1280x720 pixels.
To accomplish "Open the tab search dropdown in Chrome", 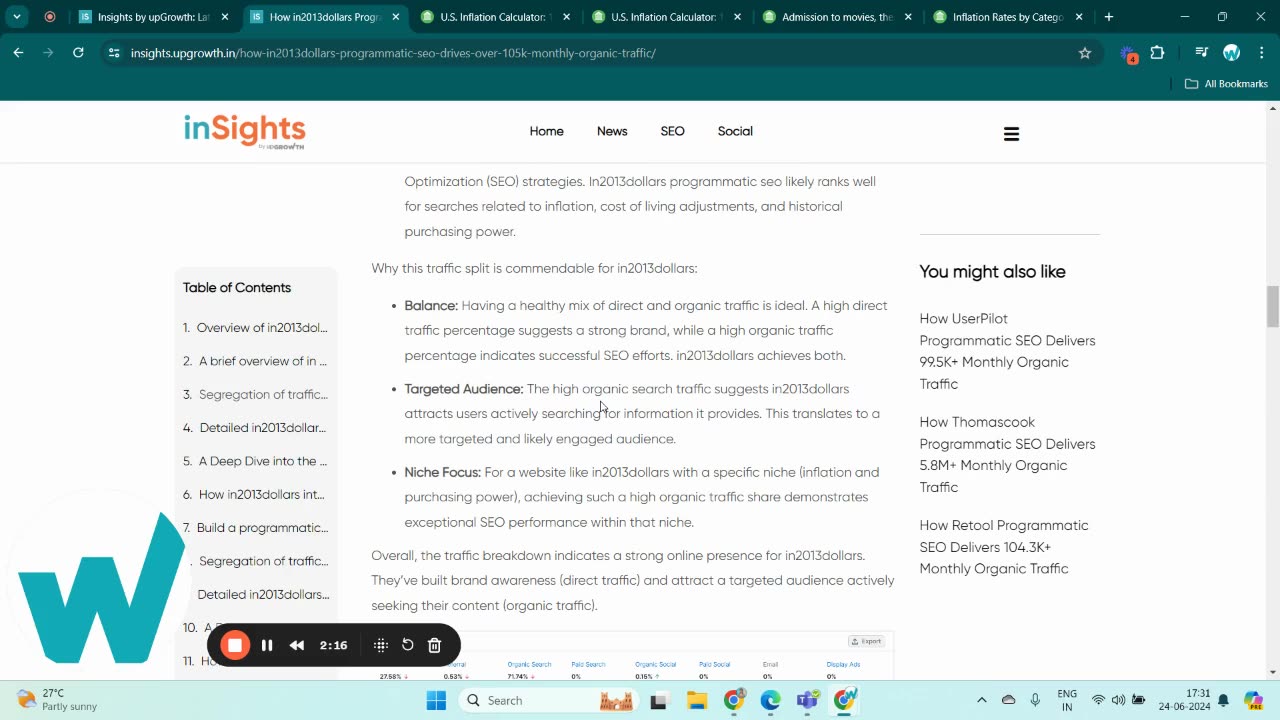I will (17, 17).
